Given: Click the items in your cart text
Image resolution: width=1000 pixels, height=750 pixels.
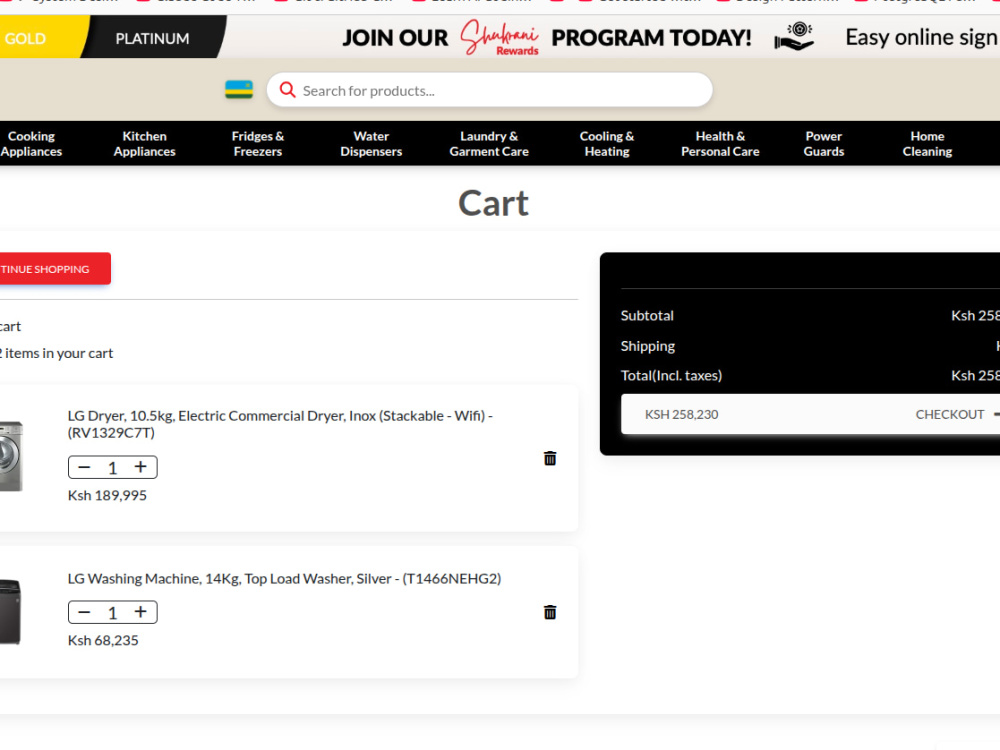Looking at the screenshot, I should (x=57, y=353).
